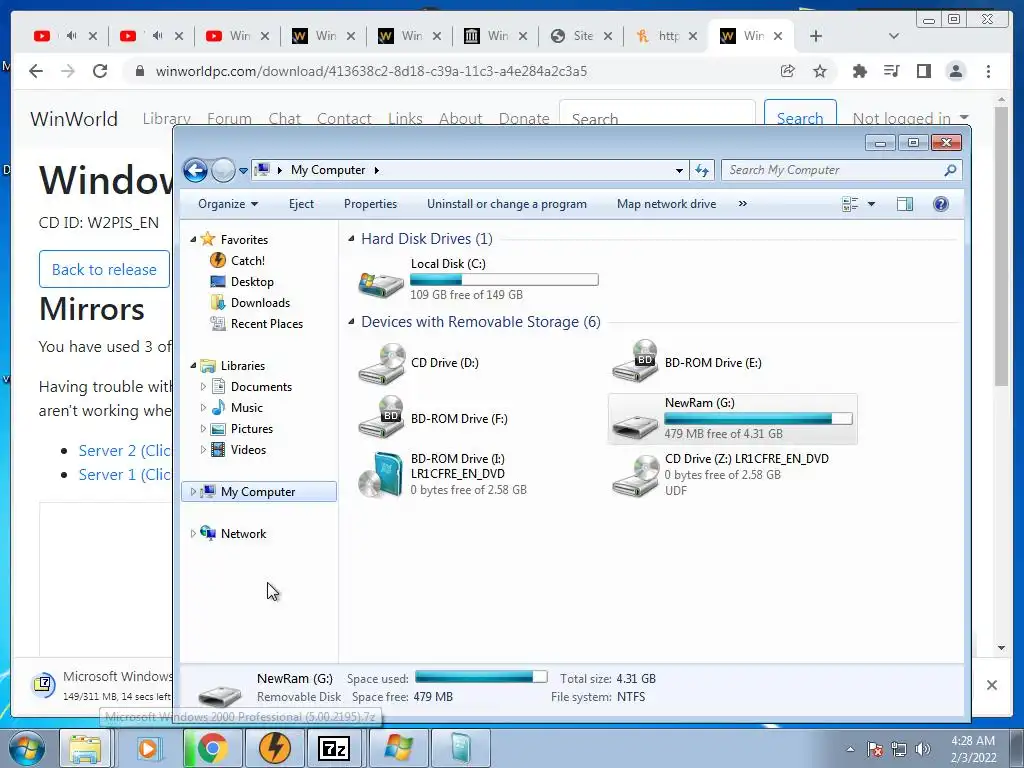
Task: Select the NewRam (G:) removable drive icon
Action: click(x=635, y=426)
